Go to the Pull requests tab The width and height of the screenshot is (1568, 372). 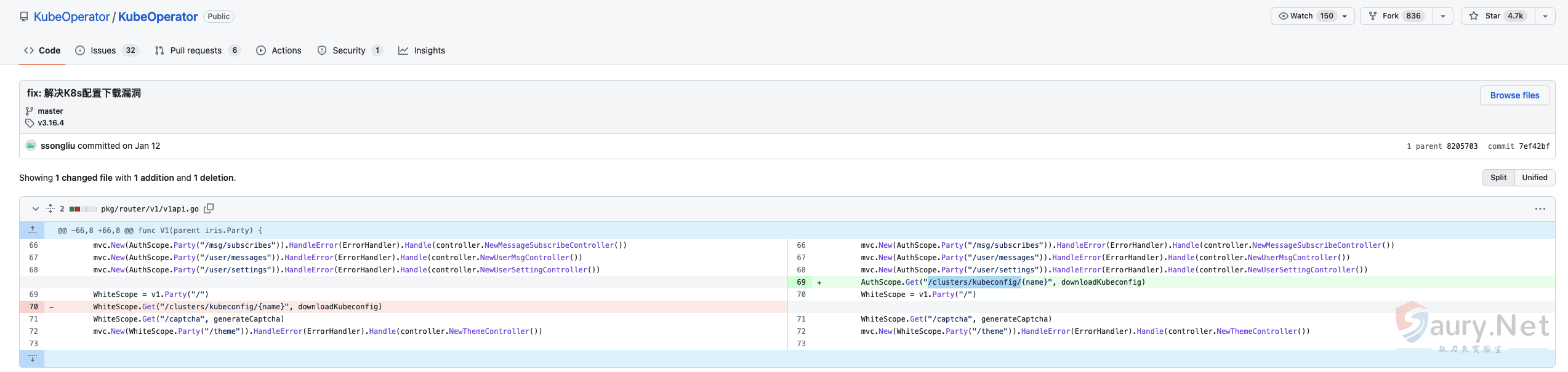[x=196, y=50]
